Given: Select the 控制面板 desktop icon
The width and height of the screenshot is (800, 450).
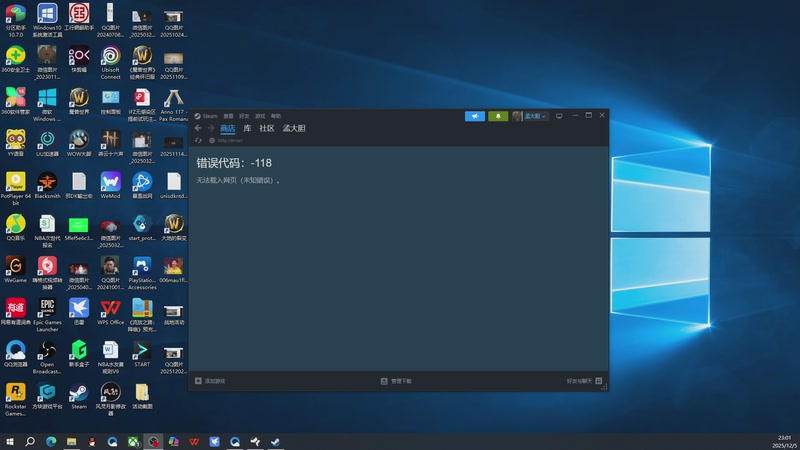Looking at the screenshot, I should coord(110,101).
